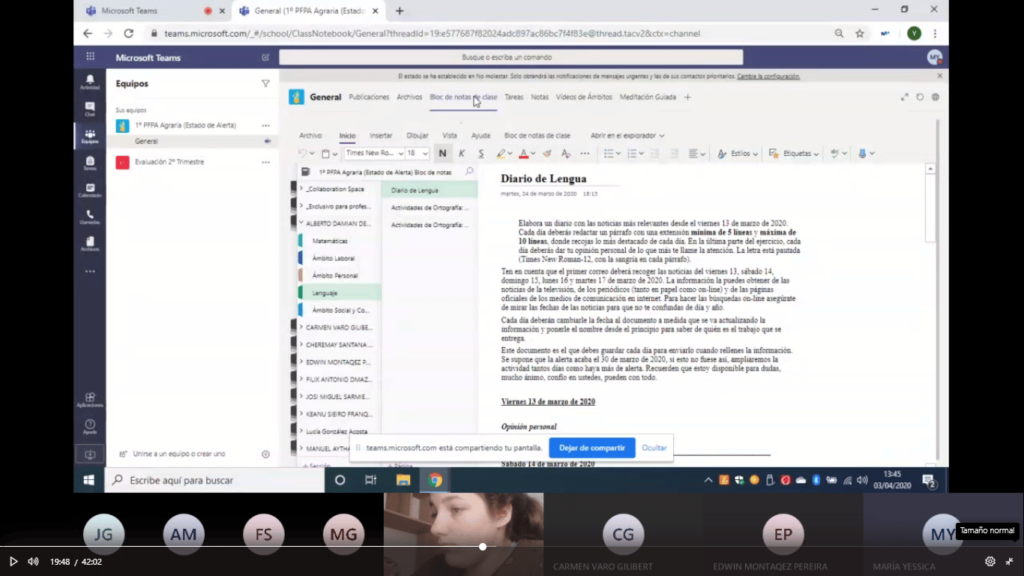Image resolution: width=1024 pixels, height=576 pixels.
Task: Play the recorded video
Action: coord(13,562)
